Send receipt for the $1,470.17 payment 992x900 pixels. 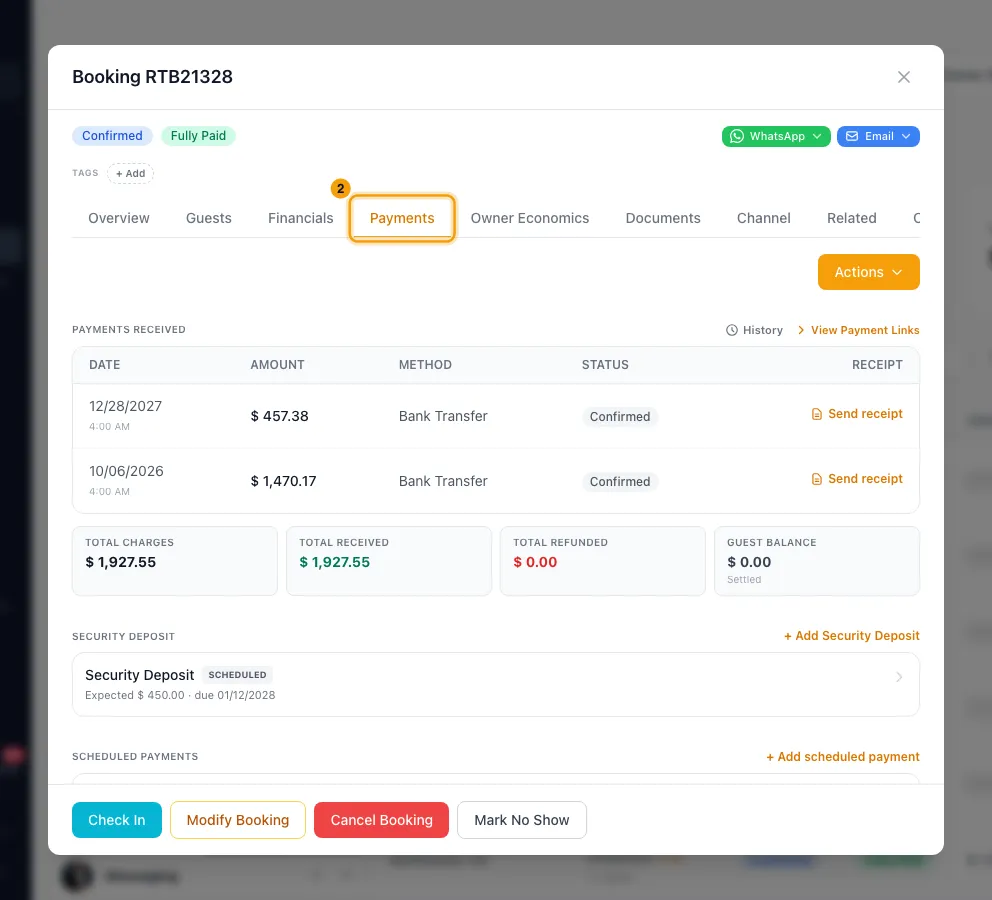pyautogui.click(x=857, y=479)
